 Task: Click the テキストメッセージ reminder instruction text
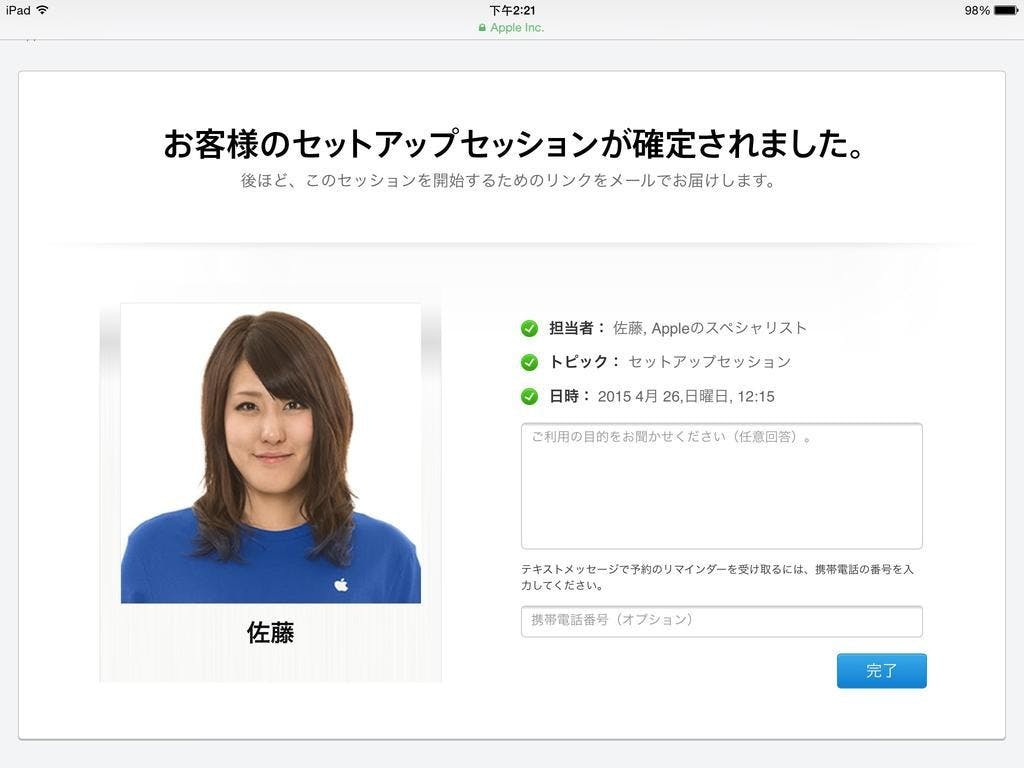(x=717, y=577)
